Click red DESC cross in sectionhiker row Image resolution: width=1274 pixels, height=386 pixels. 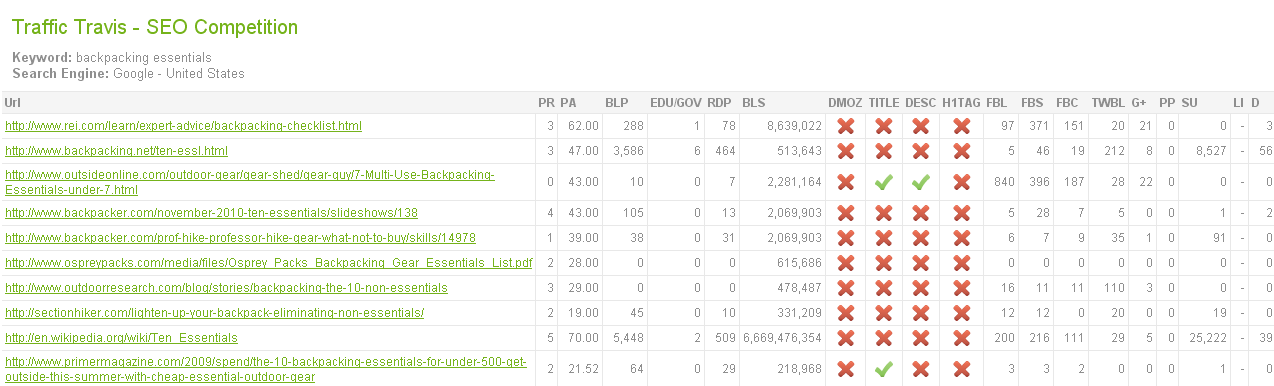(921, 313)
